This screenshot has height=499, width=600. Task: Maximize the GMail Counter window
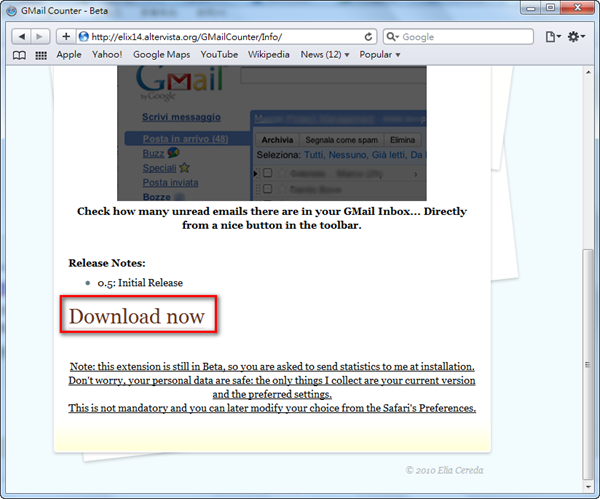click(550, 8)
